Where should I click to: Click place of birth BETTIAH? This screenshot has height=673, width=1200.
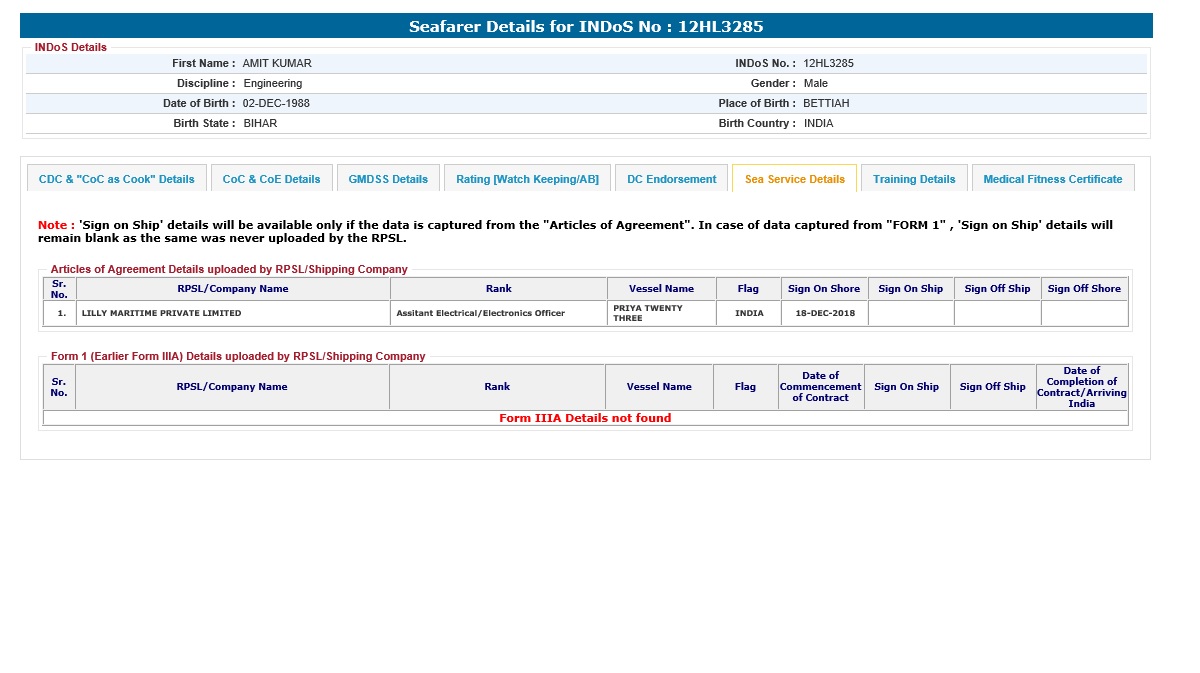pyautogui.click(x=826, y=103)
